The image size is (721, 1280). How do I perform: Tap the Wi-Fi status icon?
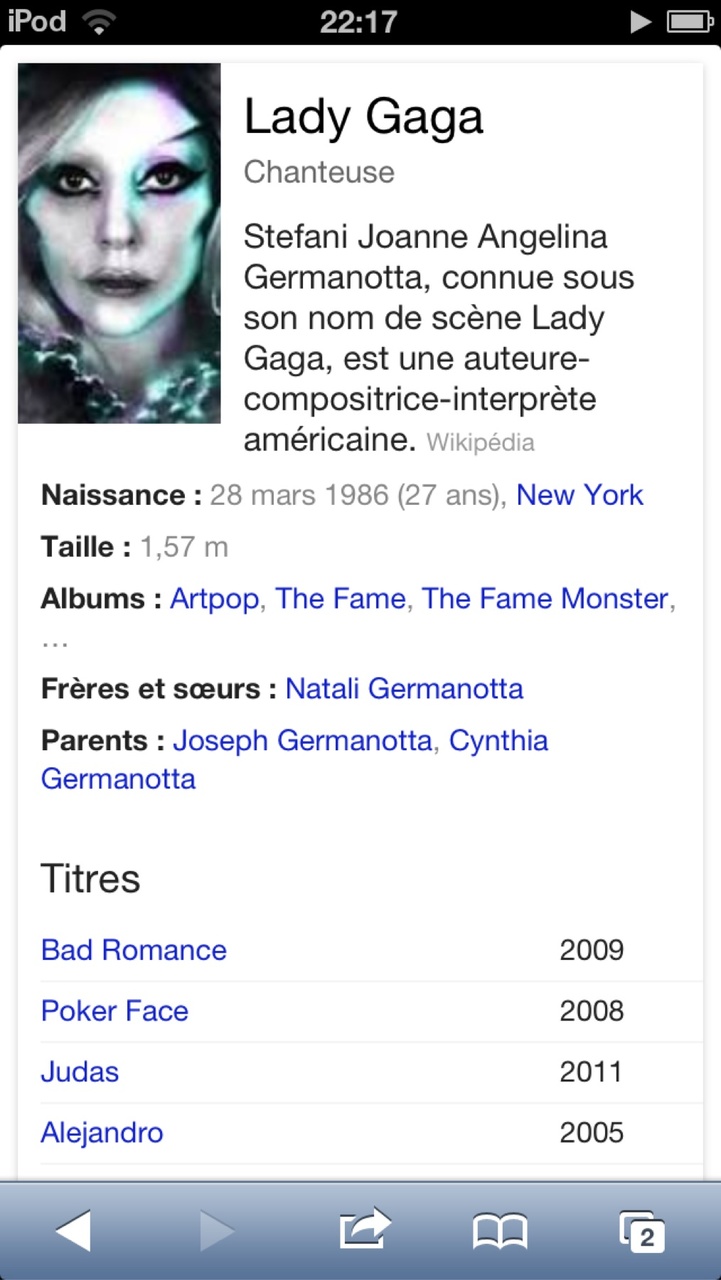coord(98,23)
